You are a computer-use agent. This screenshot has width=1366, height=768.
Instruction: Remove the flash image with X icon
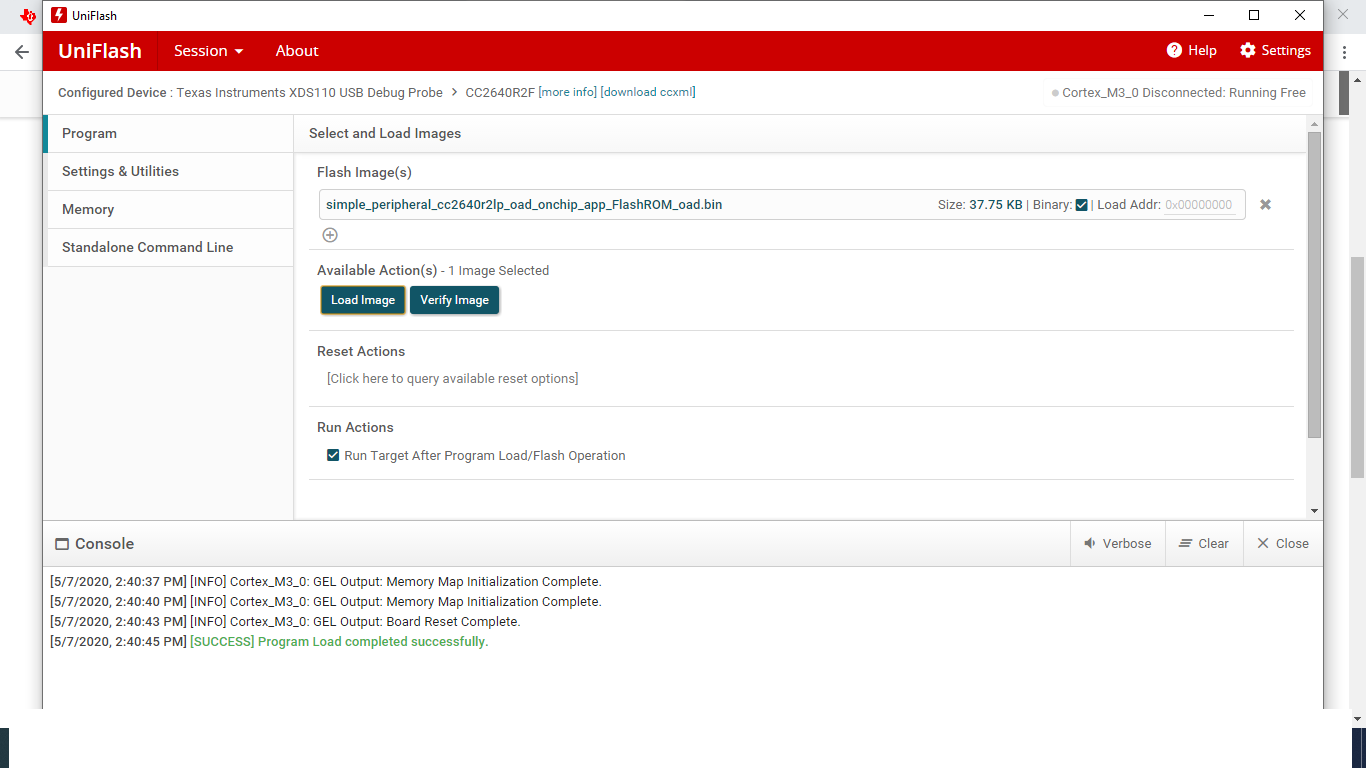(1265, 204)
